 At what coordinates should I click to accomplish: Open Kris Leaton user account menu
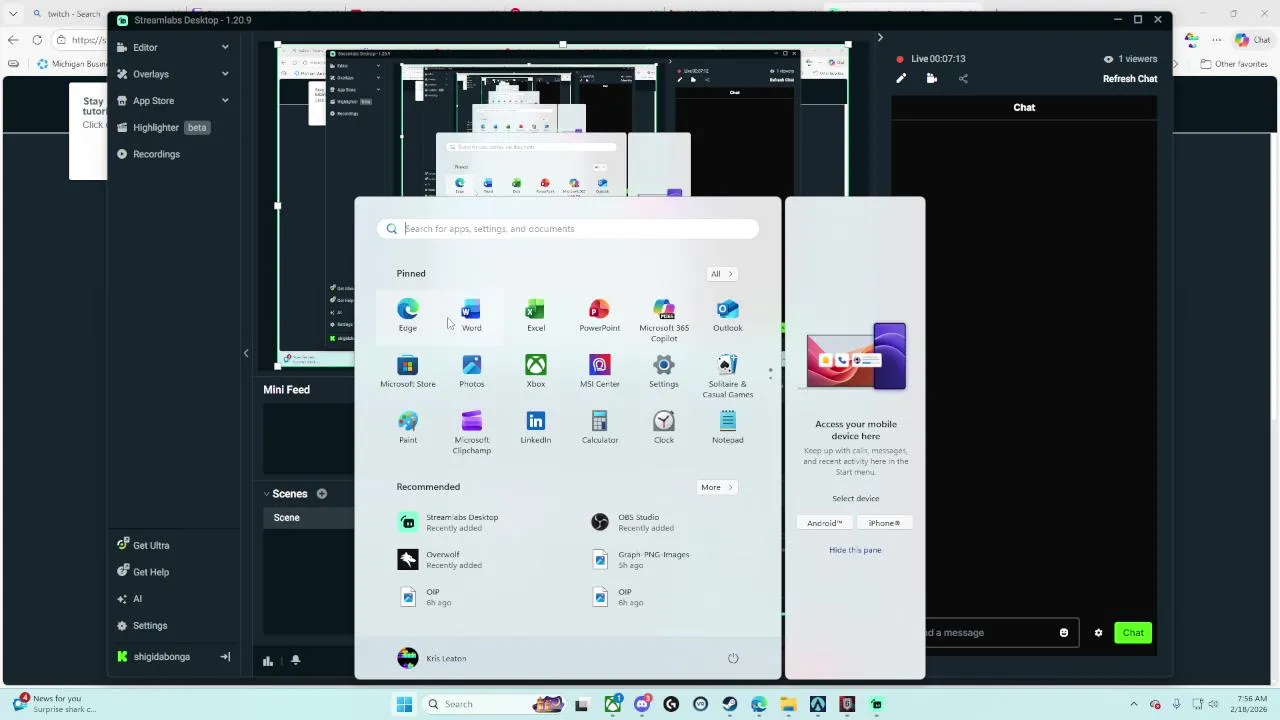coord(432,658)
